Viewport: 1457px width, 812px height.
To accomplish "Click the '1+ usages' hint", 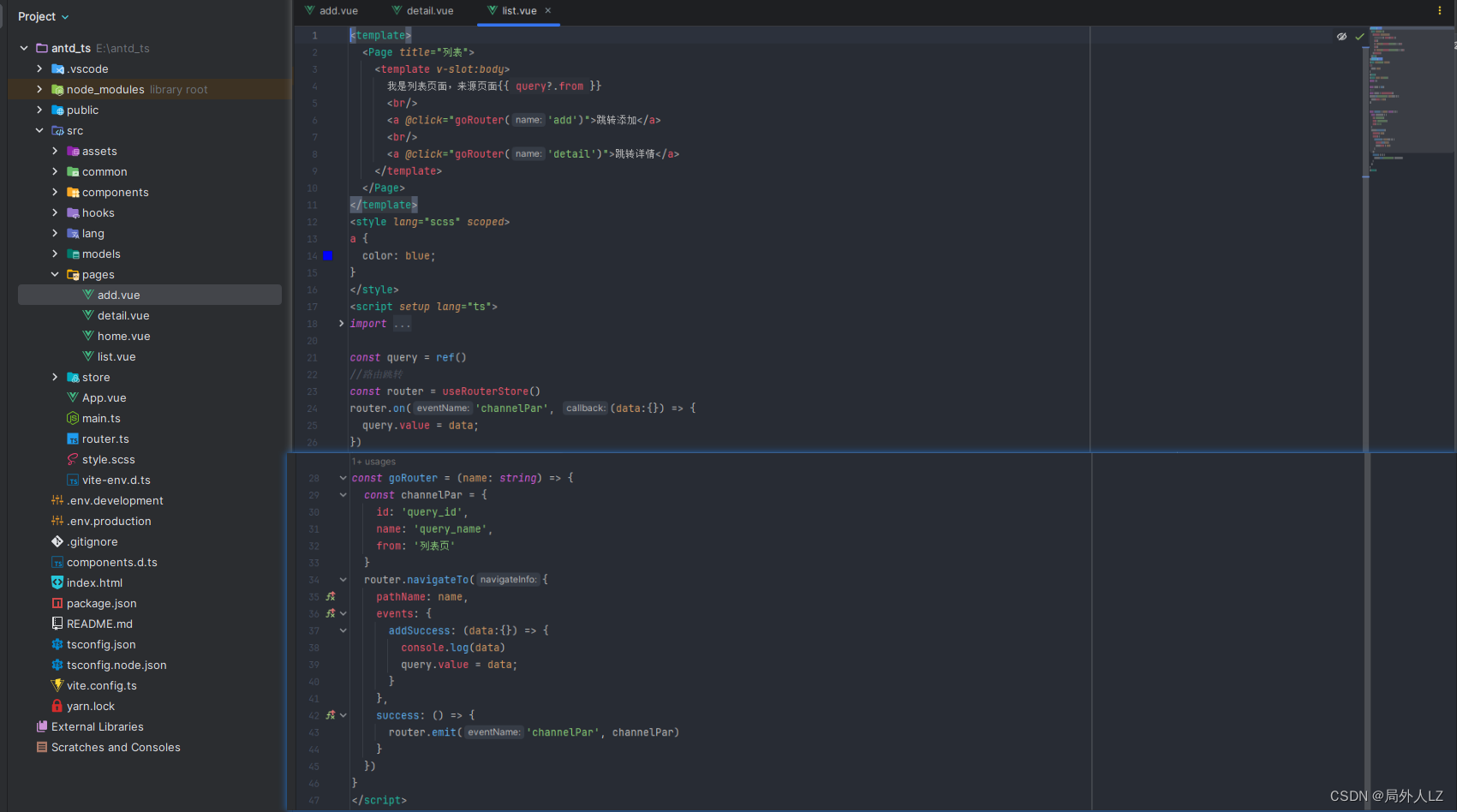I will click(373, 462).
